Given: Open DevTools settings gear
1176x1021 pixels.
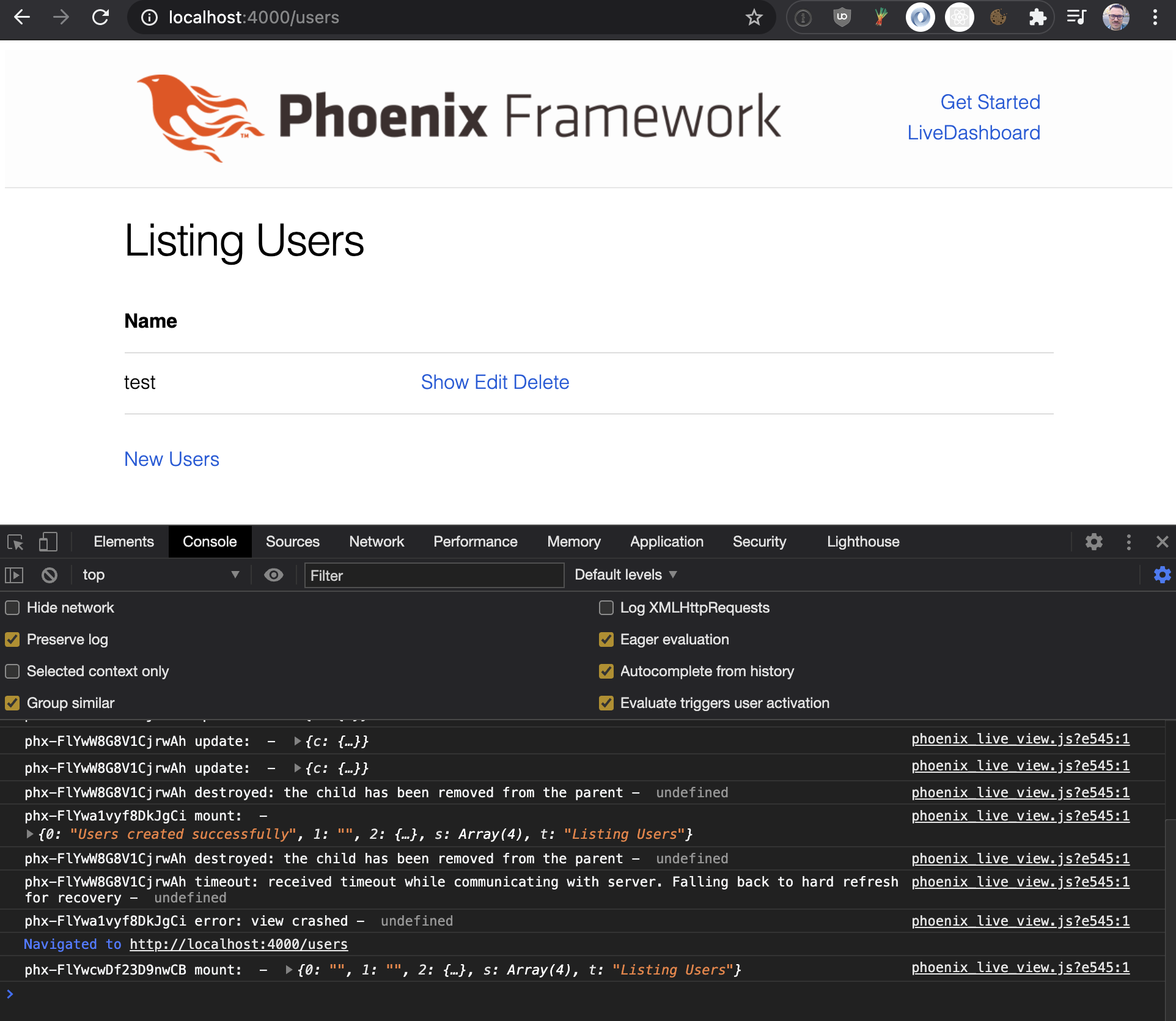Looking at the screenshot, I should (x=1093, y=542).
